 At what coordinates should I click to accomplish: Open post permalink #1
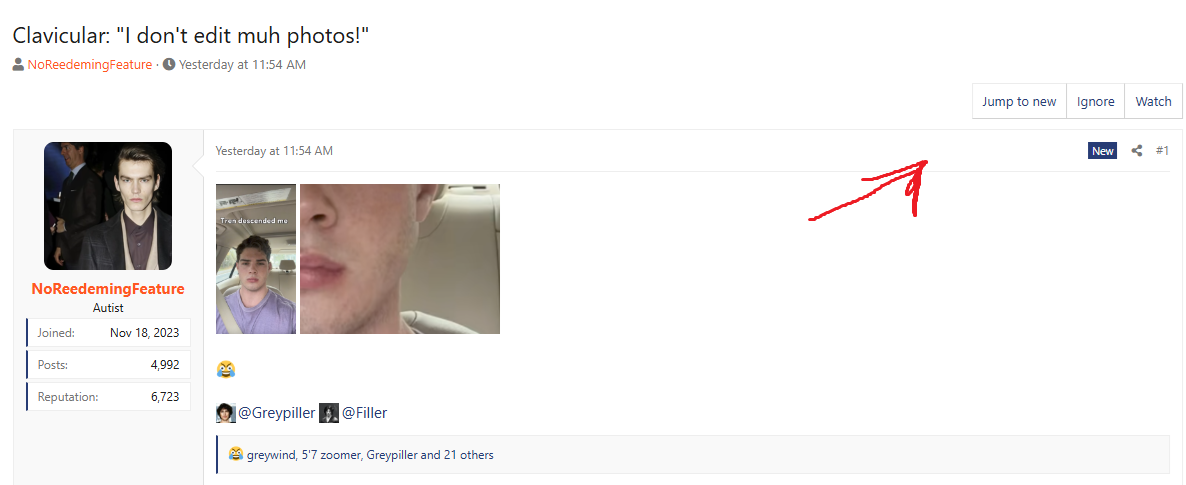(x=1162, y=151)
